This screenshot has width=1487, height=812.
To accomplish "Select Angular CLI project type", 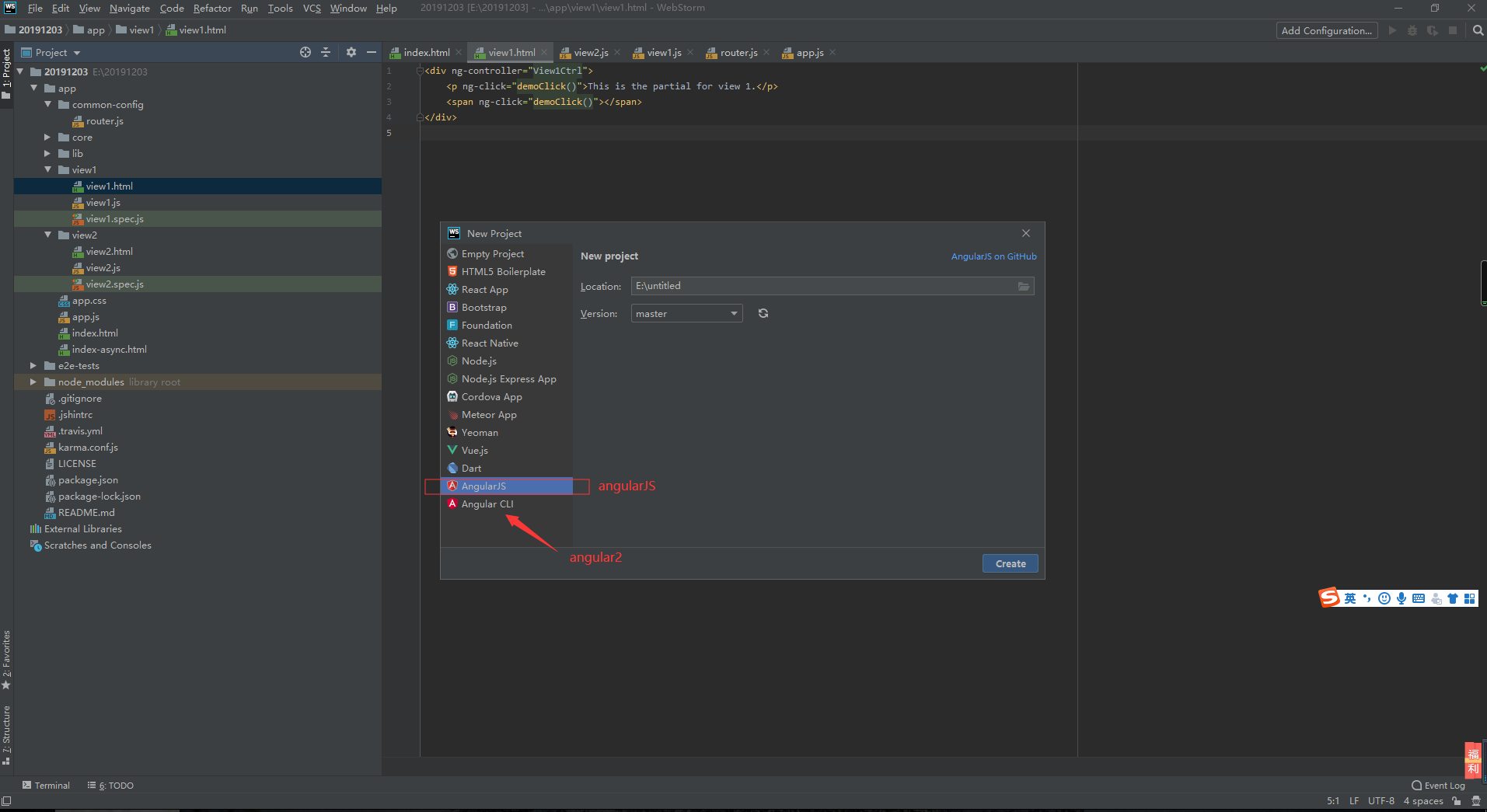I will 506,504.
